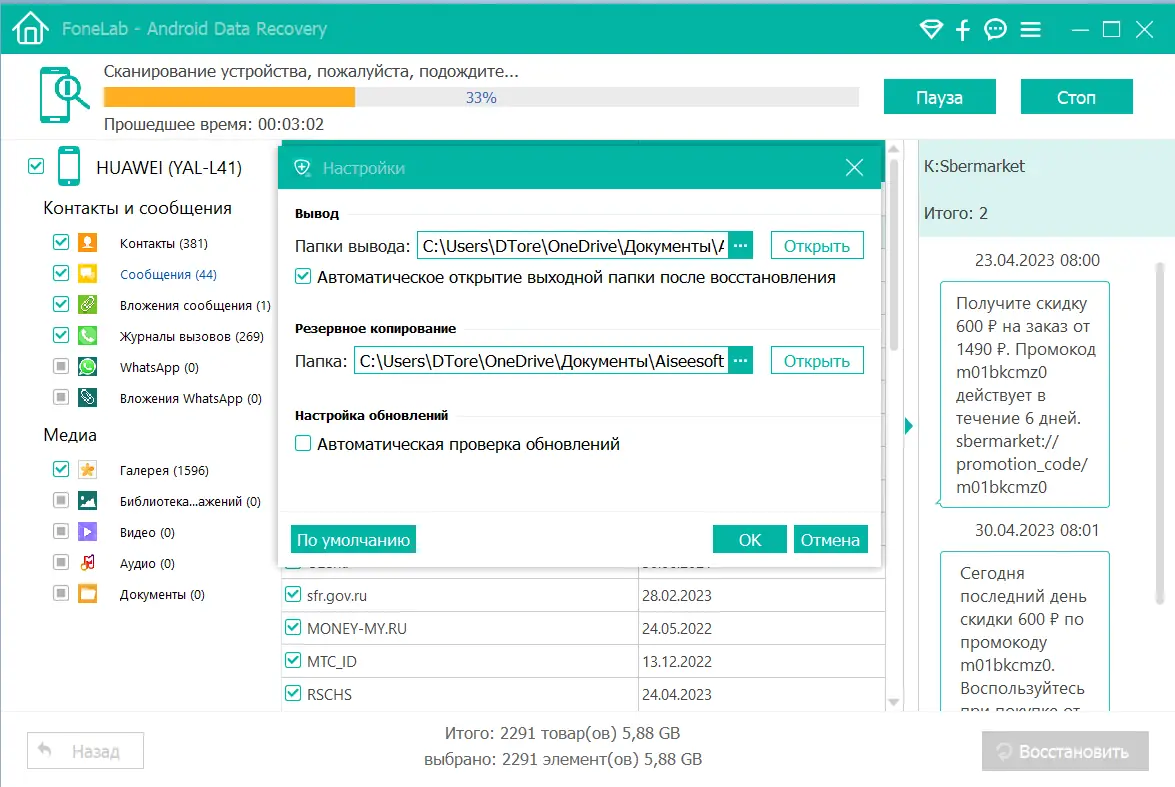This screenshot has width=1175, height=787.
Task: Select Контакты (381) in the sidebar
Action: point(163,243)
